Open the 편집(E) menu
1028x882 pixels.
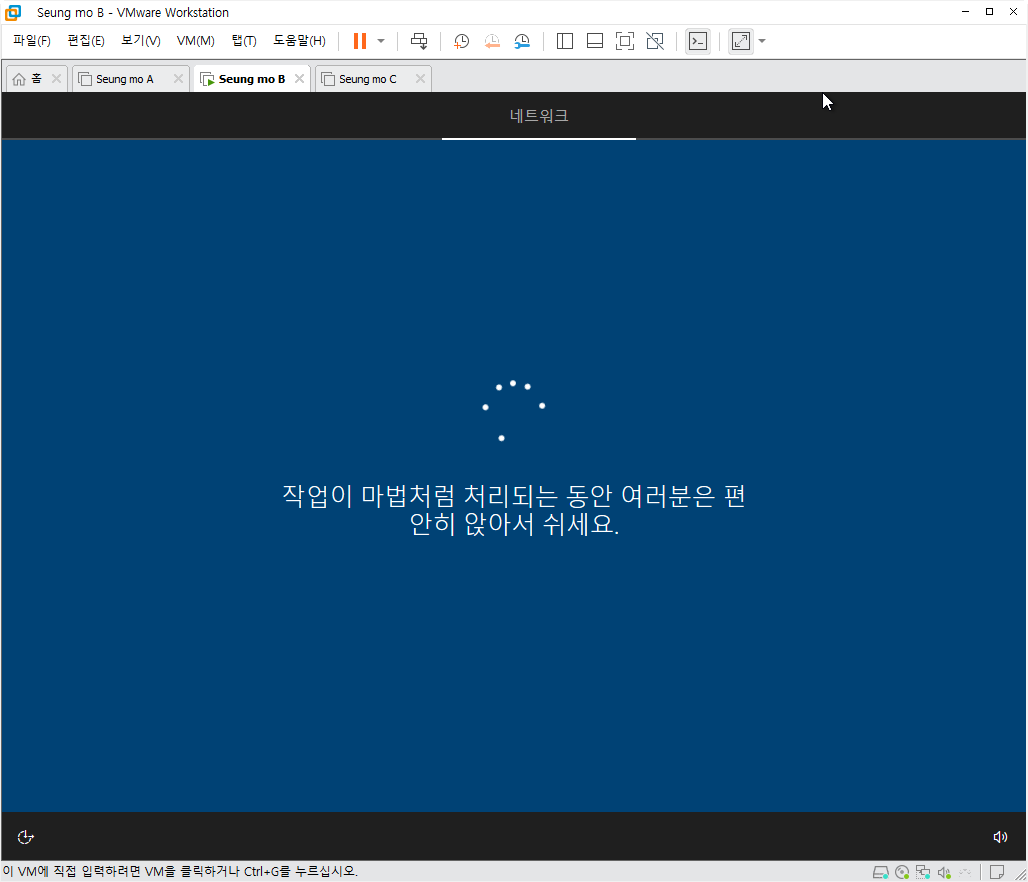86,41
